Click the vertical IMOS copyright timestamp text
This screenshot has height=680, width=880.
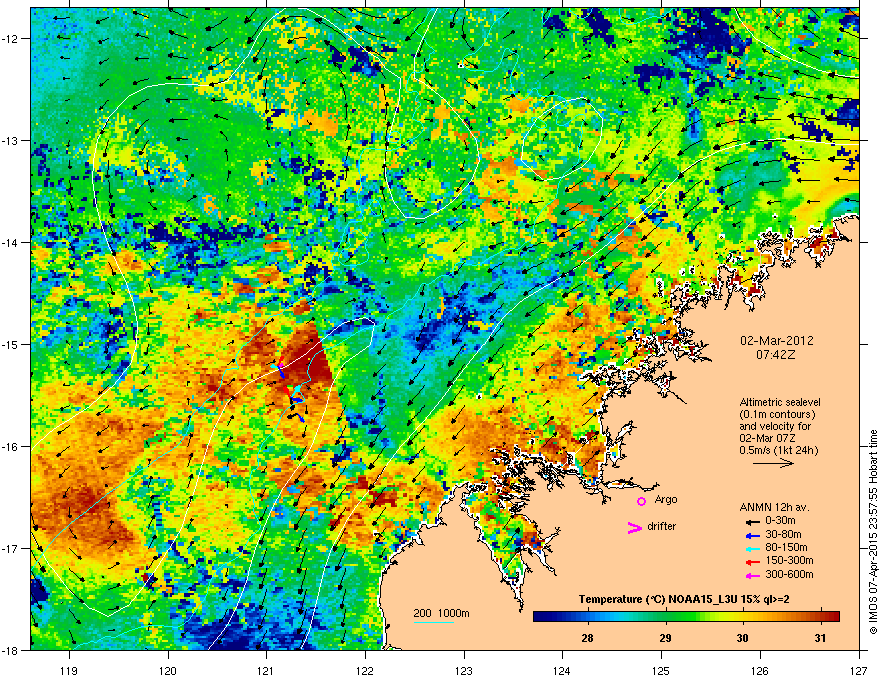[x=873, y=532]
